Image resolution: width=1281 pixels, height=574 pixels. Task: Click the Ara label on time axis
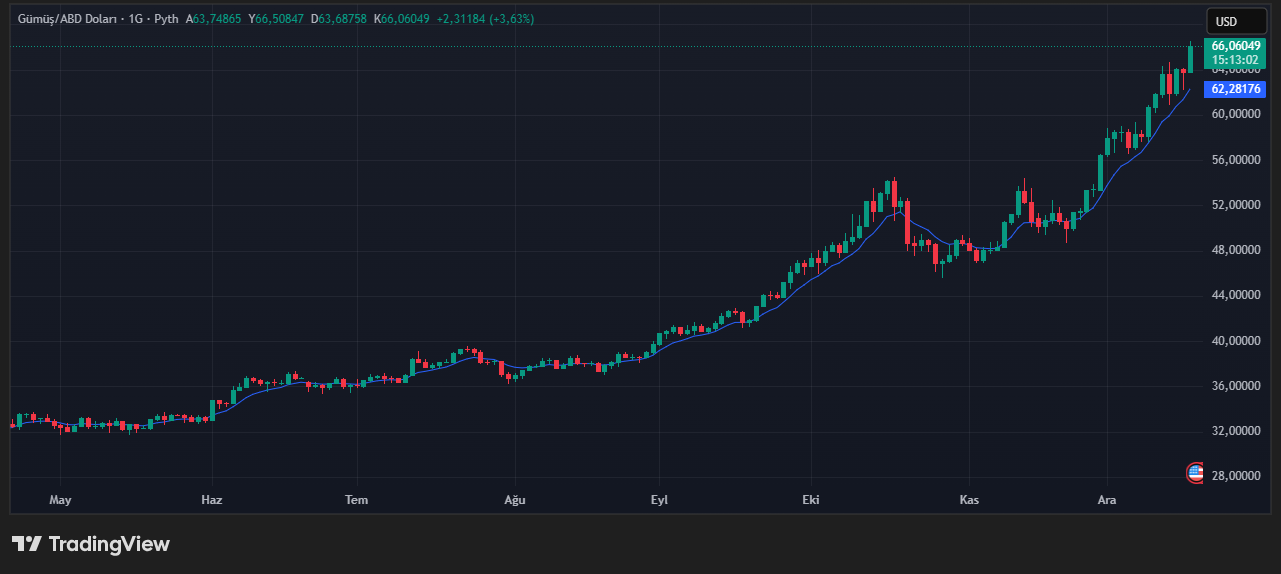tap(1107, 499)
